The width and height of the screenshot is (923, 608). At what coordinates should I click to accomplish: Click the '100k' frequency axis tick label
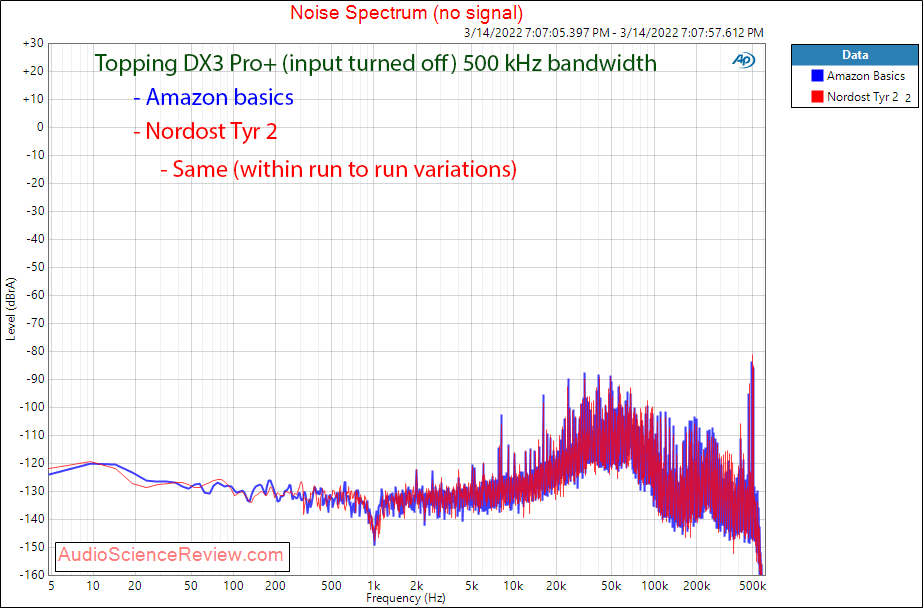tap(653, 586)
